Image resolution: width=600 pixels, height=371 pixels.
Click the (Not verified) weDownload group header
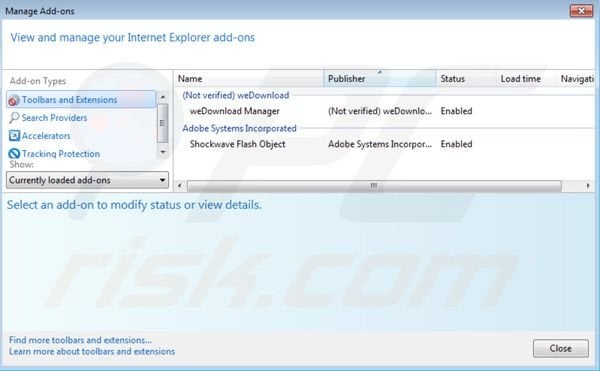(x=236, y=95)
